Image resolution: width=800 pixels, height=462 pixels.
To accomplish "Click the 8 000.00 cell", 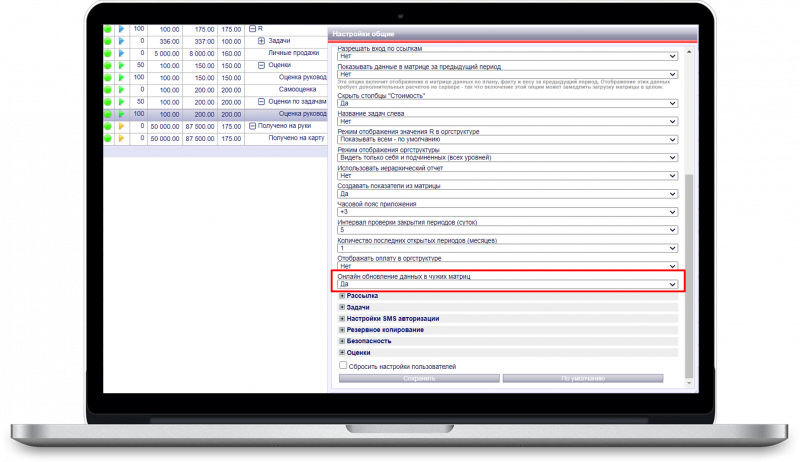I will (x=201, y=54).
